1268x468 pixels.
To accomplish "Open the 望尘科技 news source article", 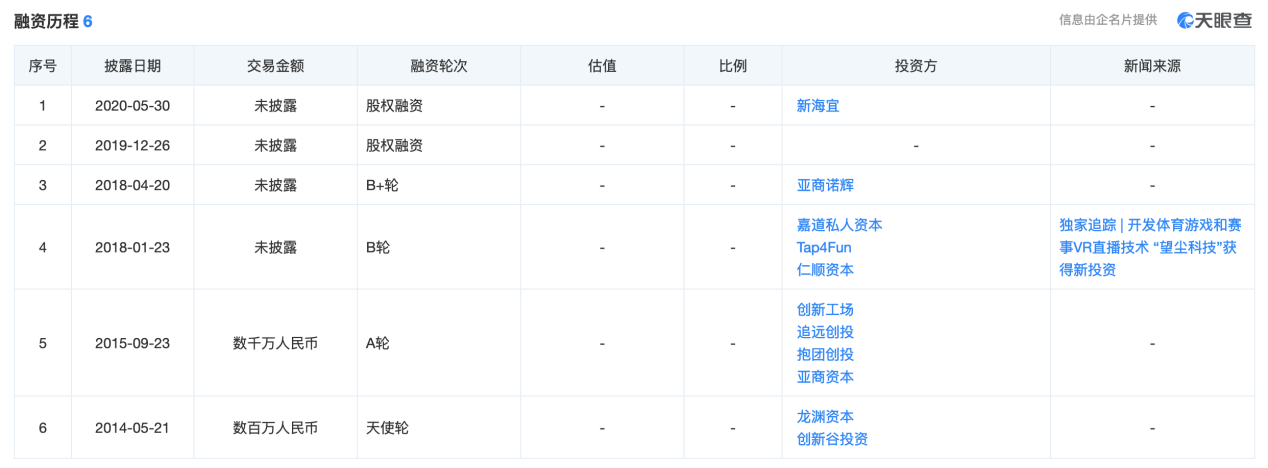I will click(x=1150, y=247).
